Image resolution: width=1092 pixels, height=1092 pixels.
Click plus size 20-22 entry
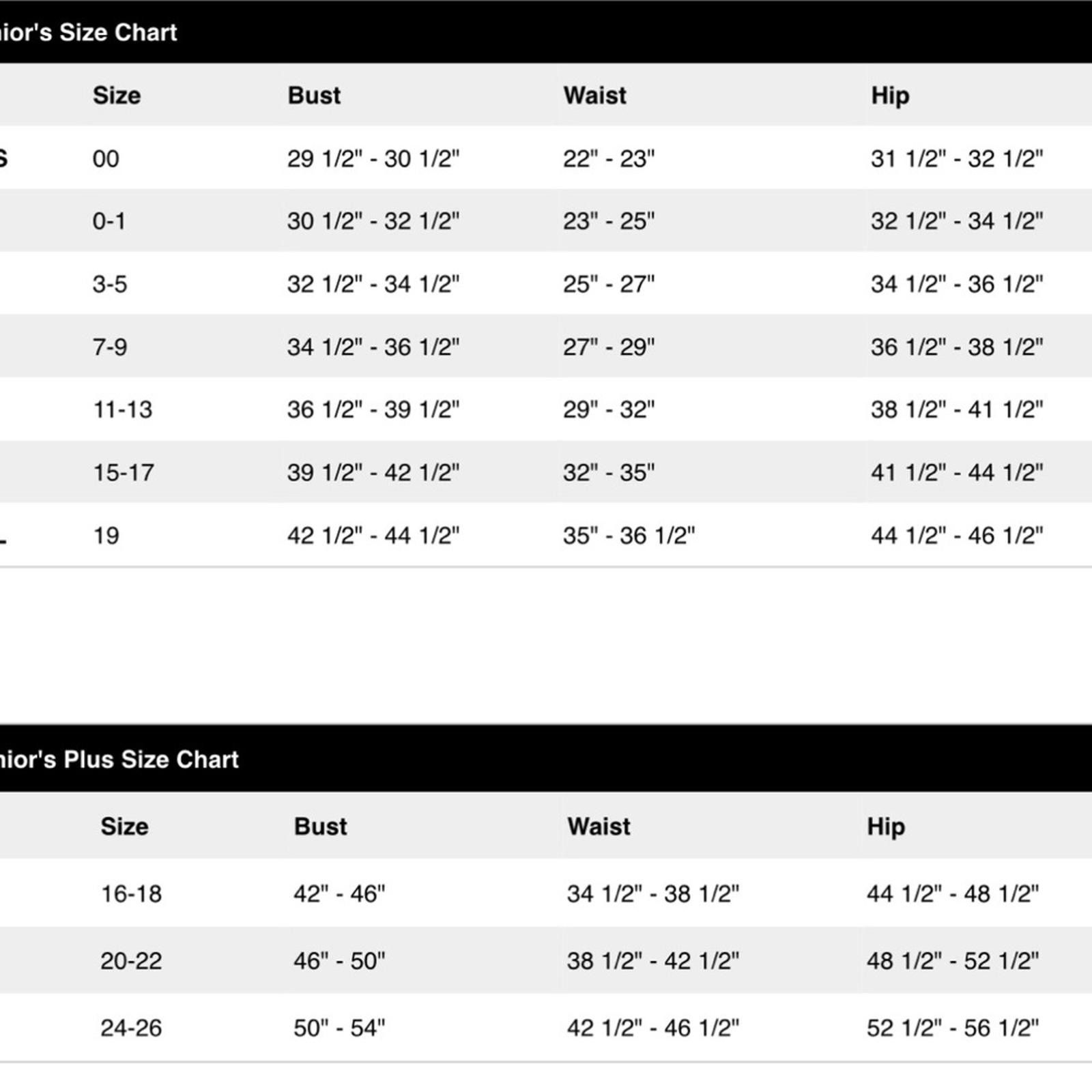tap(131, 961)
